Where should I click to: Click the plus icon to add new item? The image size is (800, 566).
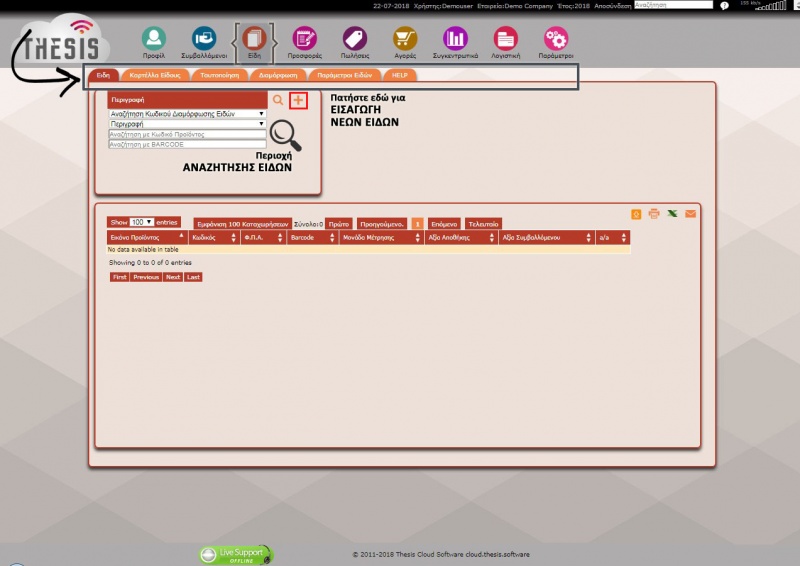298,101
